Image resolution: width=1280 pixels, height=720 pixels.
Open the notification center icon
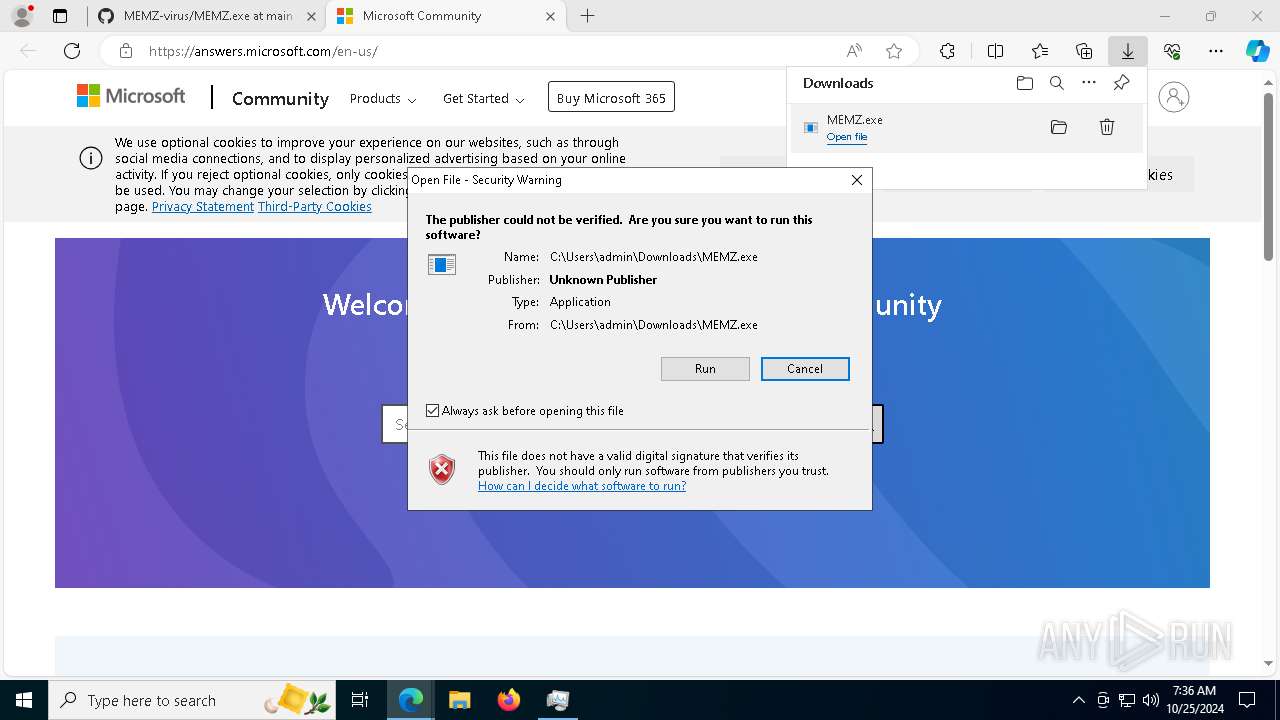tap(1248, 700)
